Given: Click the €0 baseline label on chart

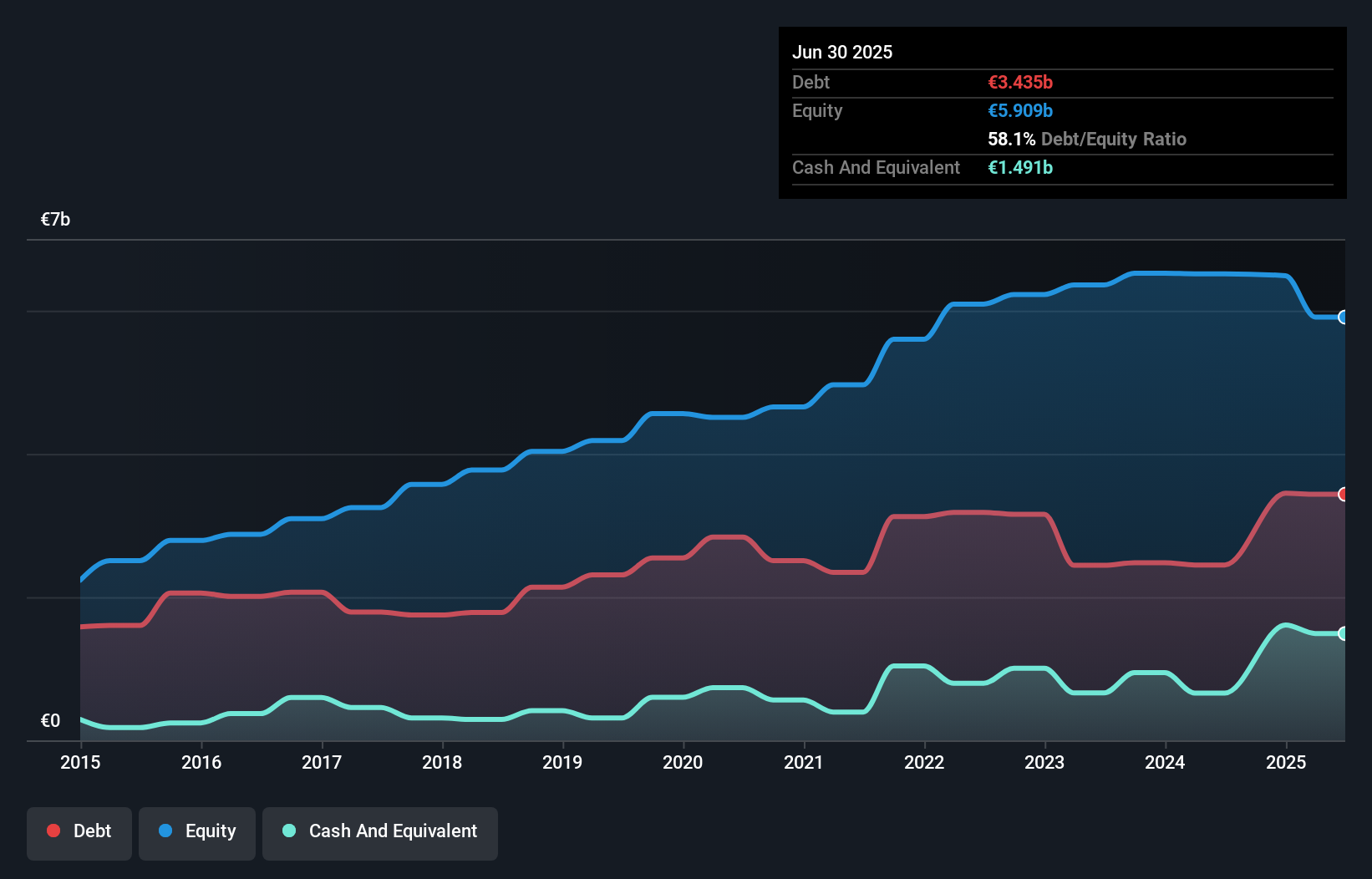Looking at the screenshot, I should [51, 719].
